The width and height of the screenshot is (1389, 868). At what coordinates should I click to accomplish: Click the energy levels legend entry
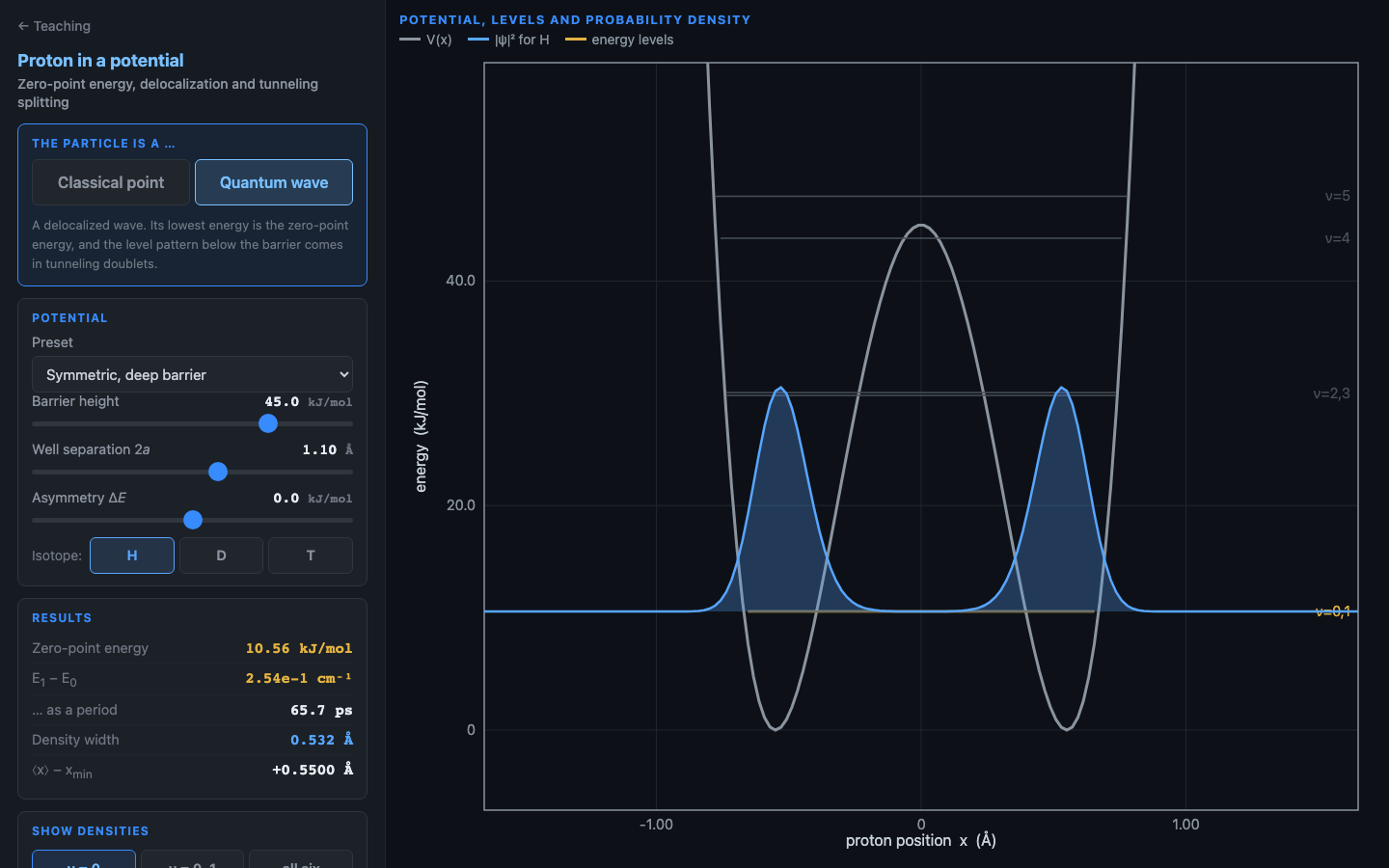pyautogui.click(x=619, y=40)
